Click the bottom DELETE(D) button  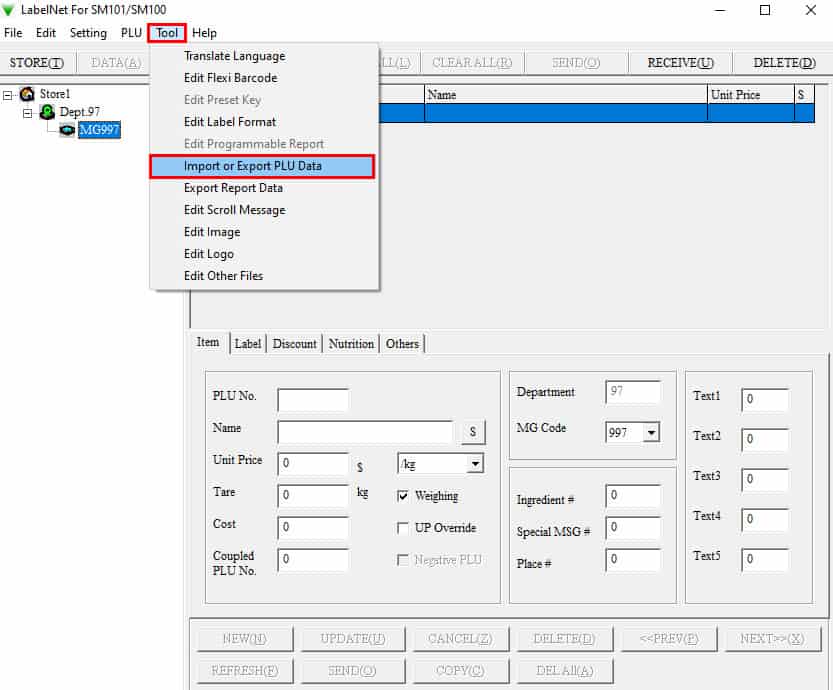click(x=564, y=638)
